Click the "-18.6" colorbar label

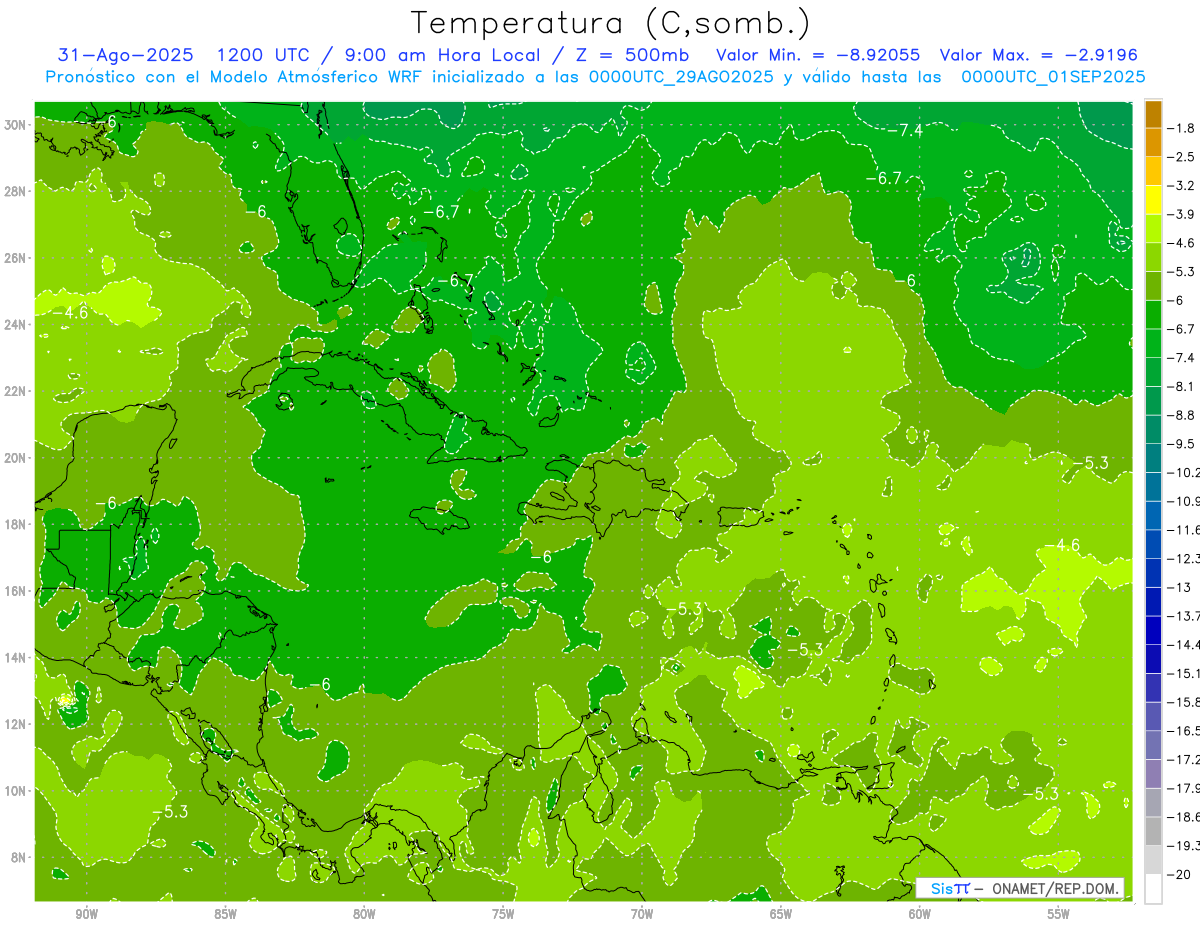coord(1183,816)
